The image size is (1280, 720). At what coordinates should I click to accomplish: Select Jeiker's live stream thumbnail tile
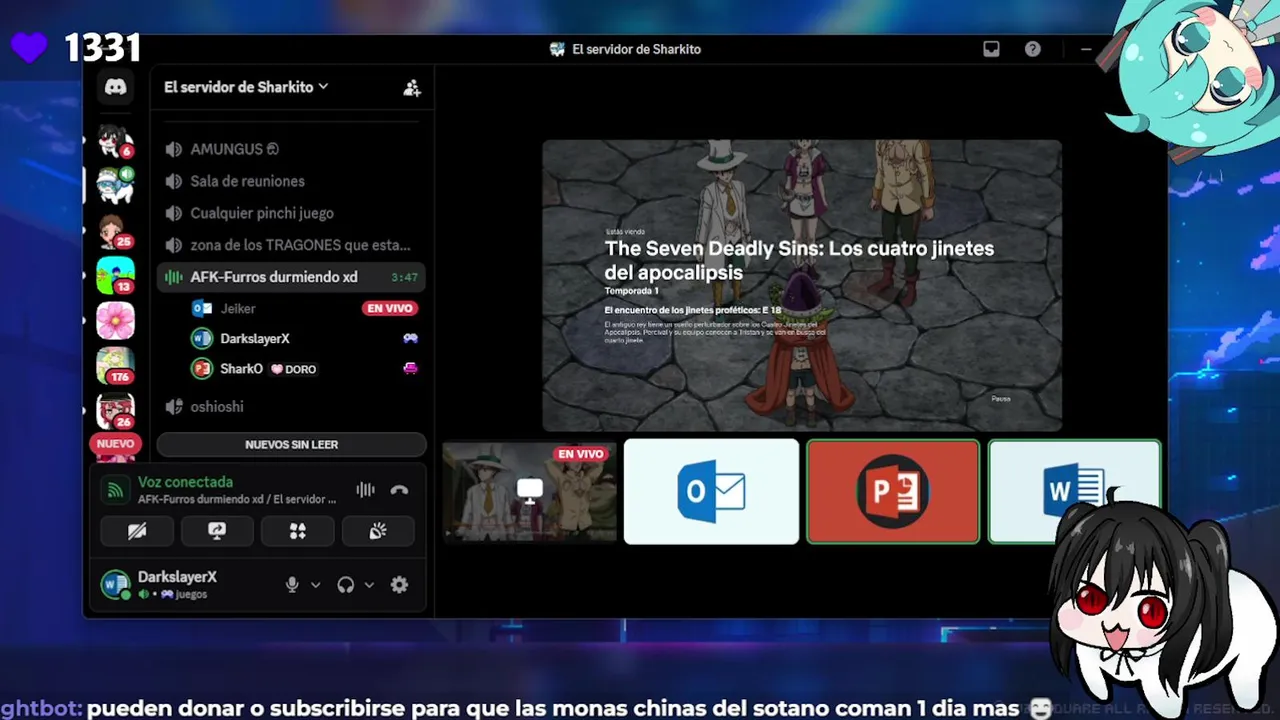pyautogui.click(x=530, y=491)
